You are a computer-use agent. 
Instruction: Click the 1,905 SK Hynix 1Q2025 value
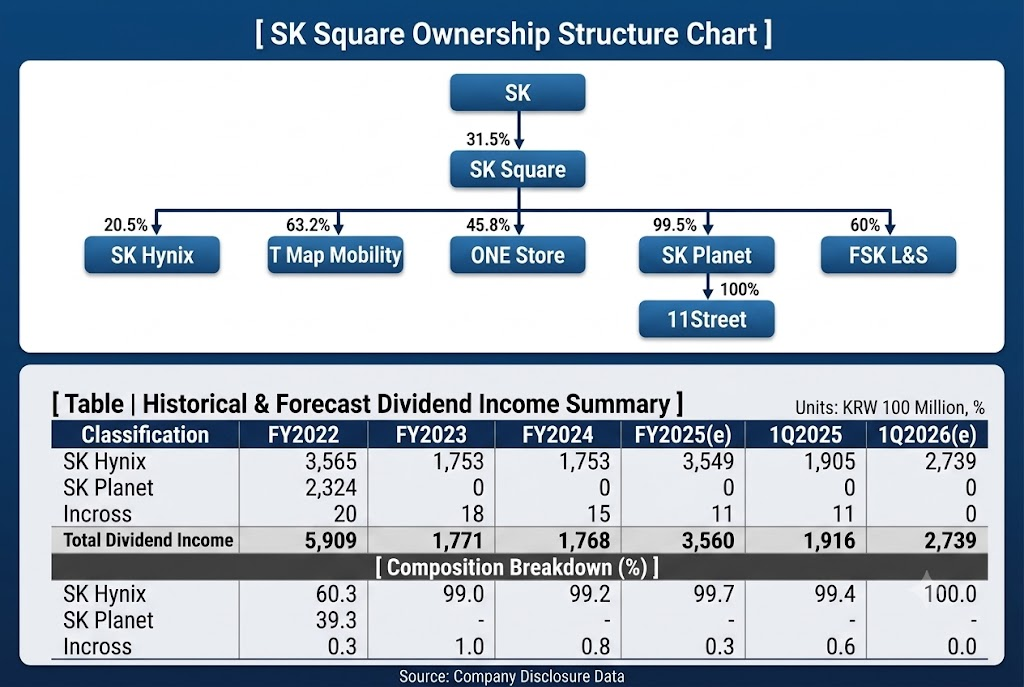[829, 462]
